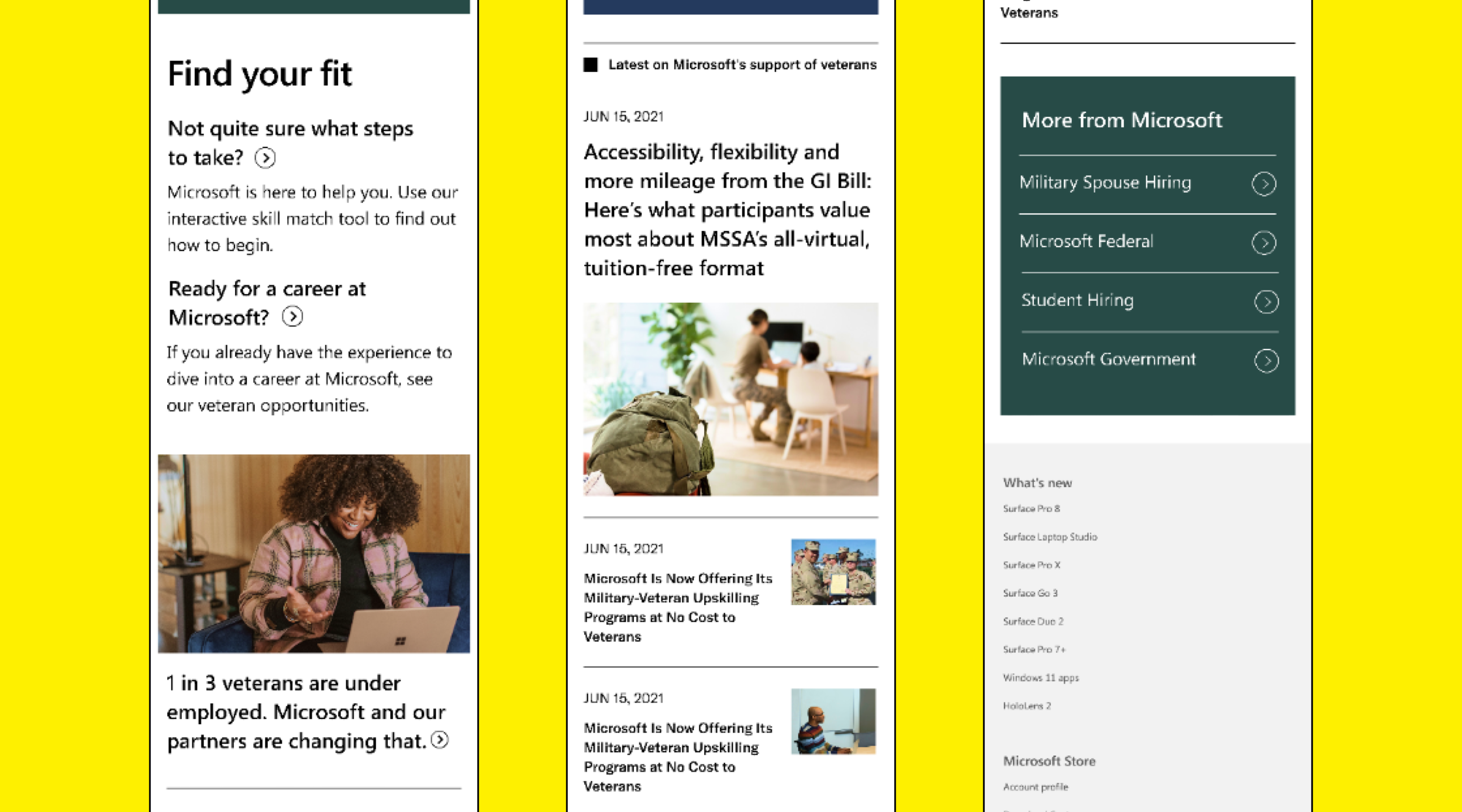Screen dimensions: 1462x812
Task: Click the 'More from Microsoft' heading
Action: pos(1122,120)
